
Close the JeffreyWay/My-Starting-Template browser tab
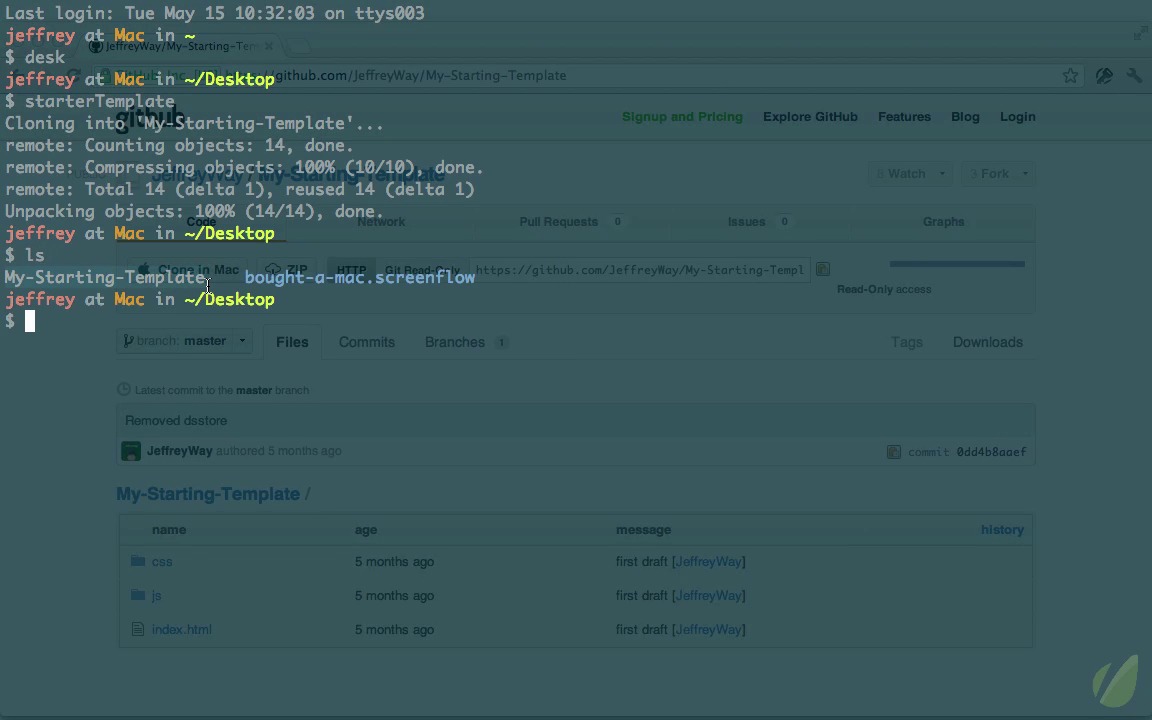269,46
